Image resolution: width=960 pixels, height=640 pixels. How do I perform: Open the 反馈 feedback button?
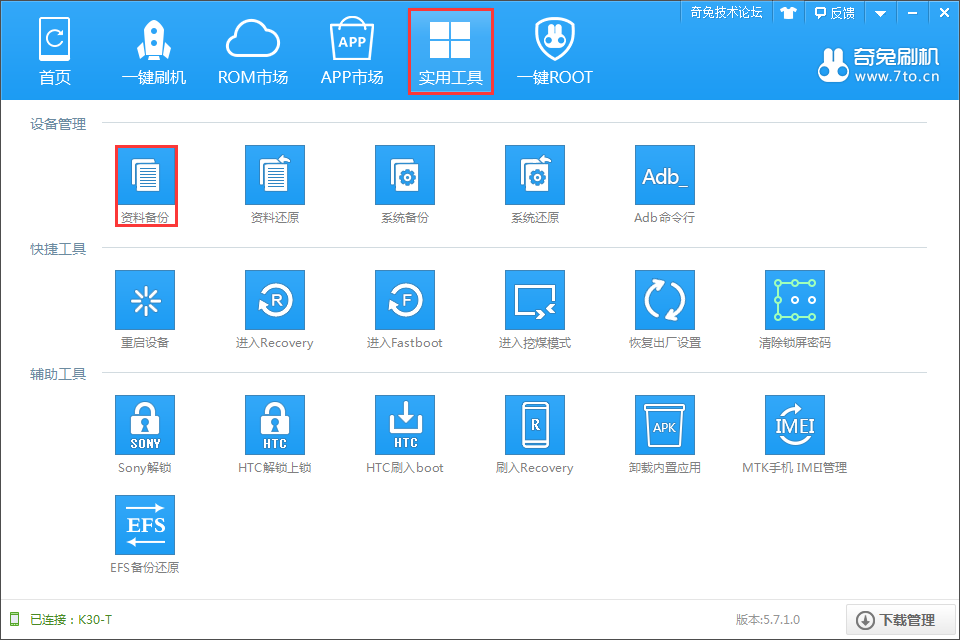point(834,13)
